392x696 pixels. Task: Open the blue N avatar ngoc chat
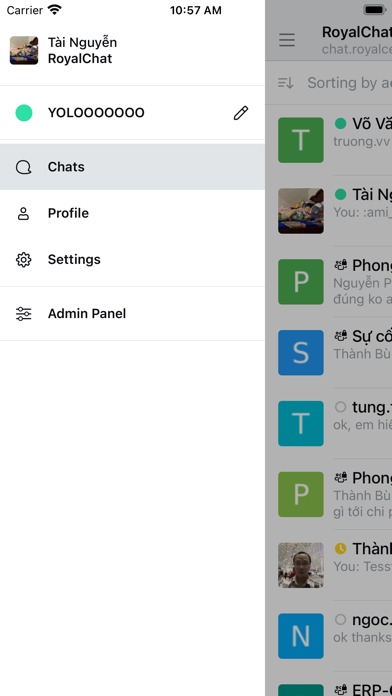[301, 636]
